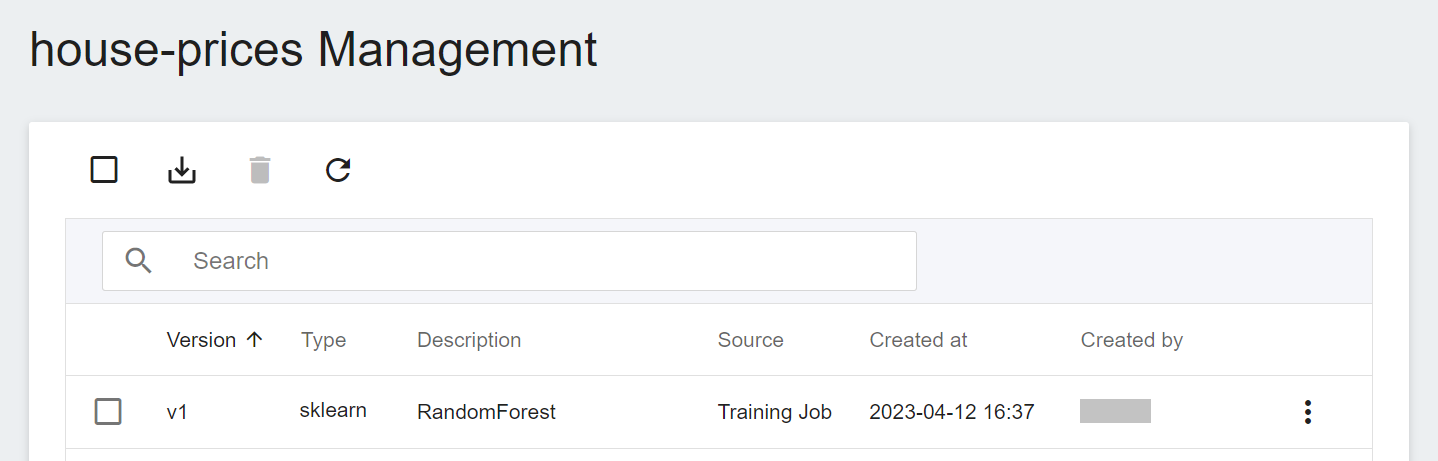Open the three-dot menu for v1
The width and height of the screenshot is (1438, 461).
pyautogui.click(x=1307, y=412)
